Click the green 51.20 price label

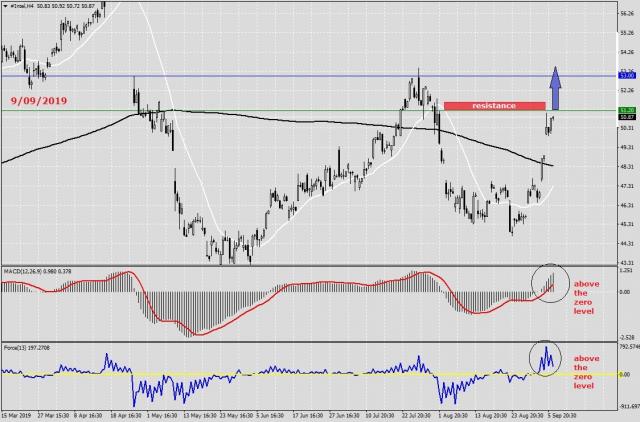tap(628, 110)
